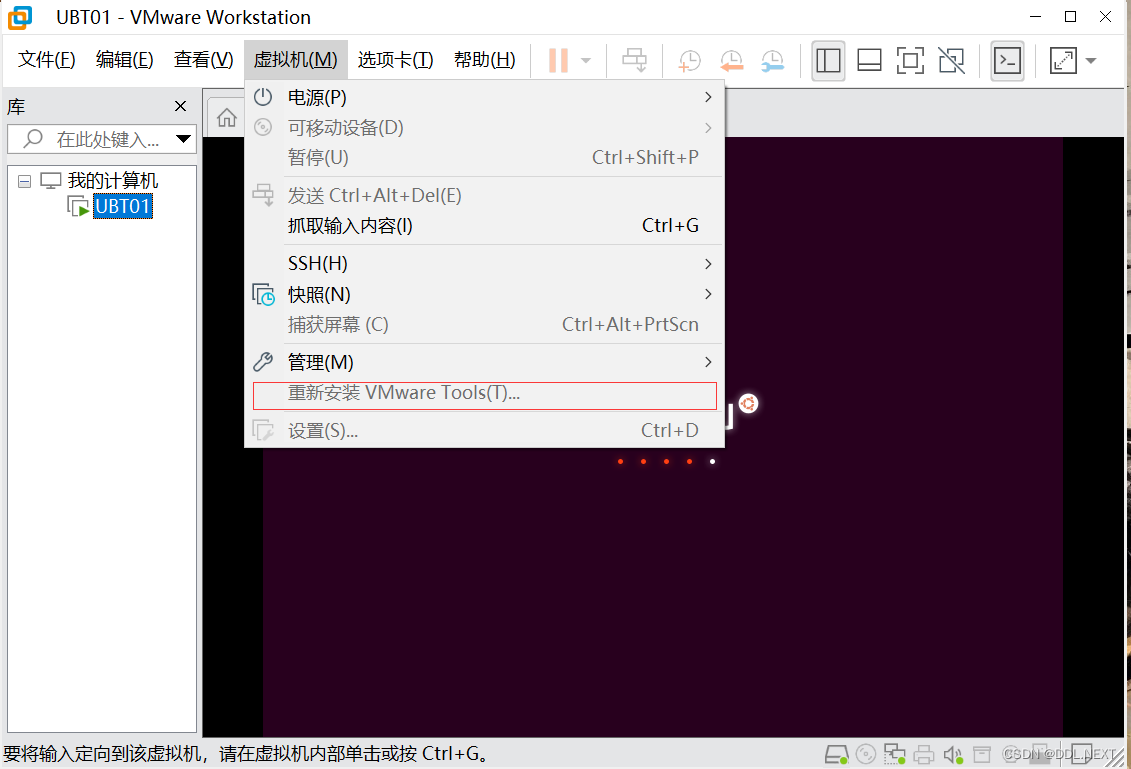This screenshot has height=769, width=1131.
Task: Toggle the thumbnail bar view icon
Action: click(869, 61)
